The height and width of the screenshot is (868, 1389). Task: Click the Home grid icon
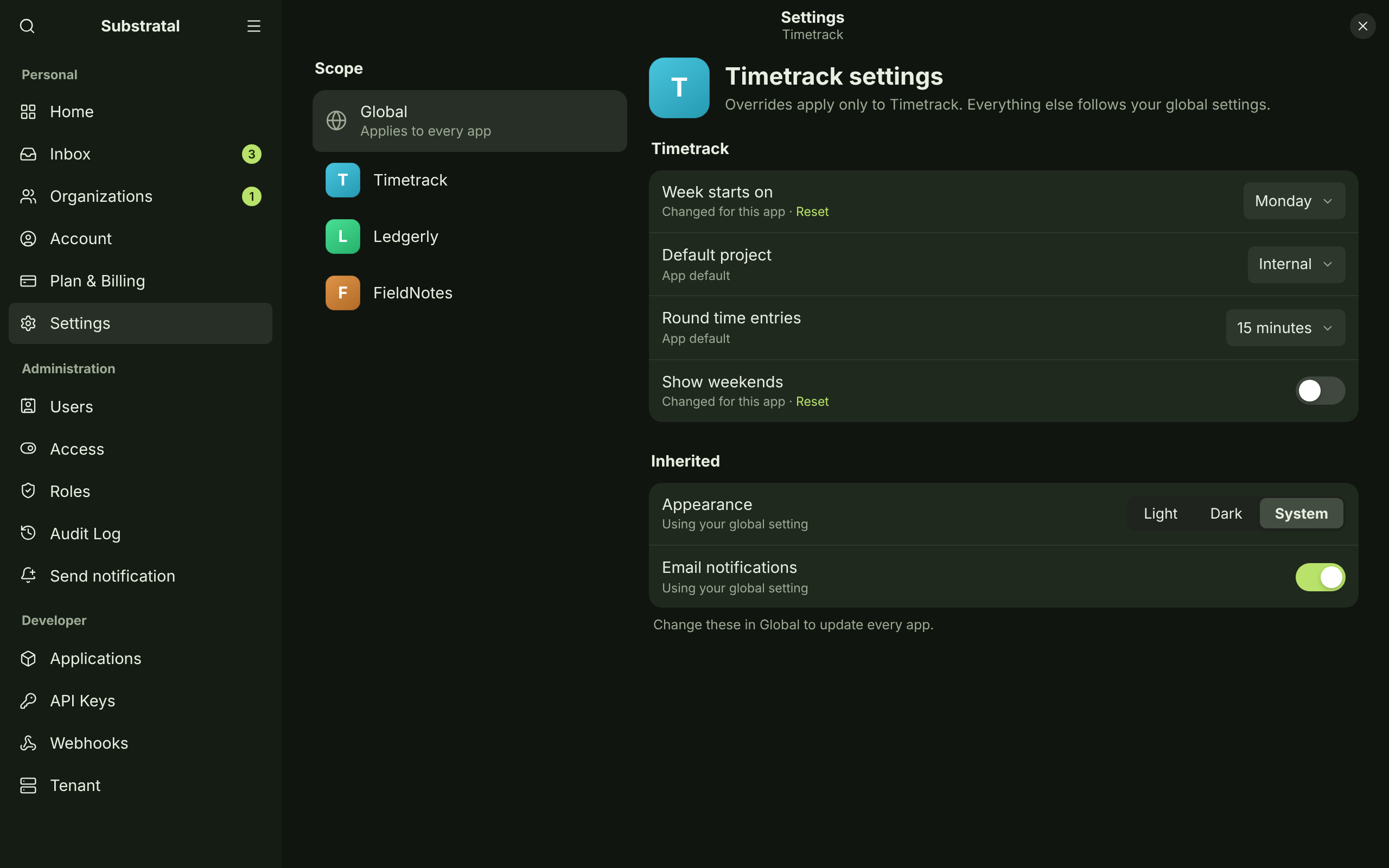pyautogui.click(x=28, y=111)
